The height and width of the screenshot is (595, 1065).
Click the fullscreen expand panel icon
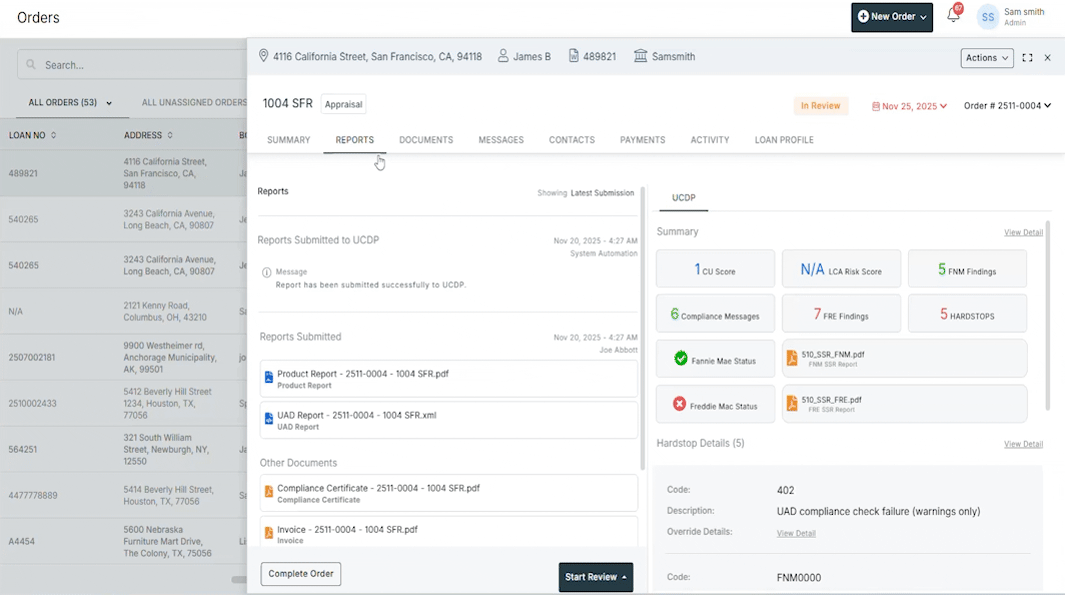(x=1027, y=58)
